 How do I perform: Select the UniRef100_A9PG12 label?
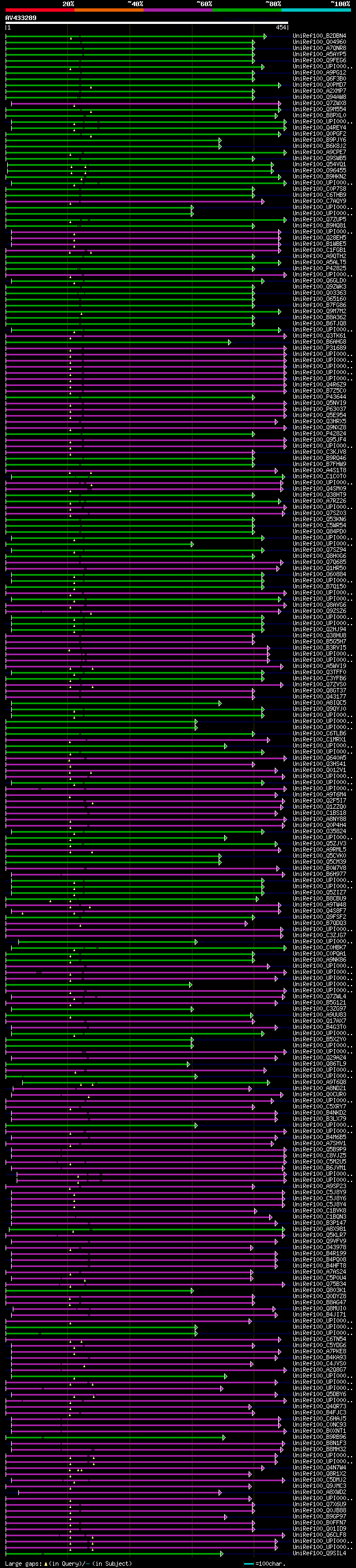[319, 72]
